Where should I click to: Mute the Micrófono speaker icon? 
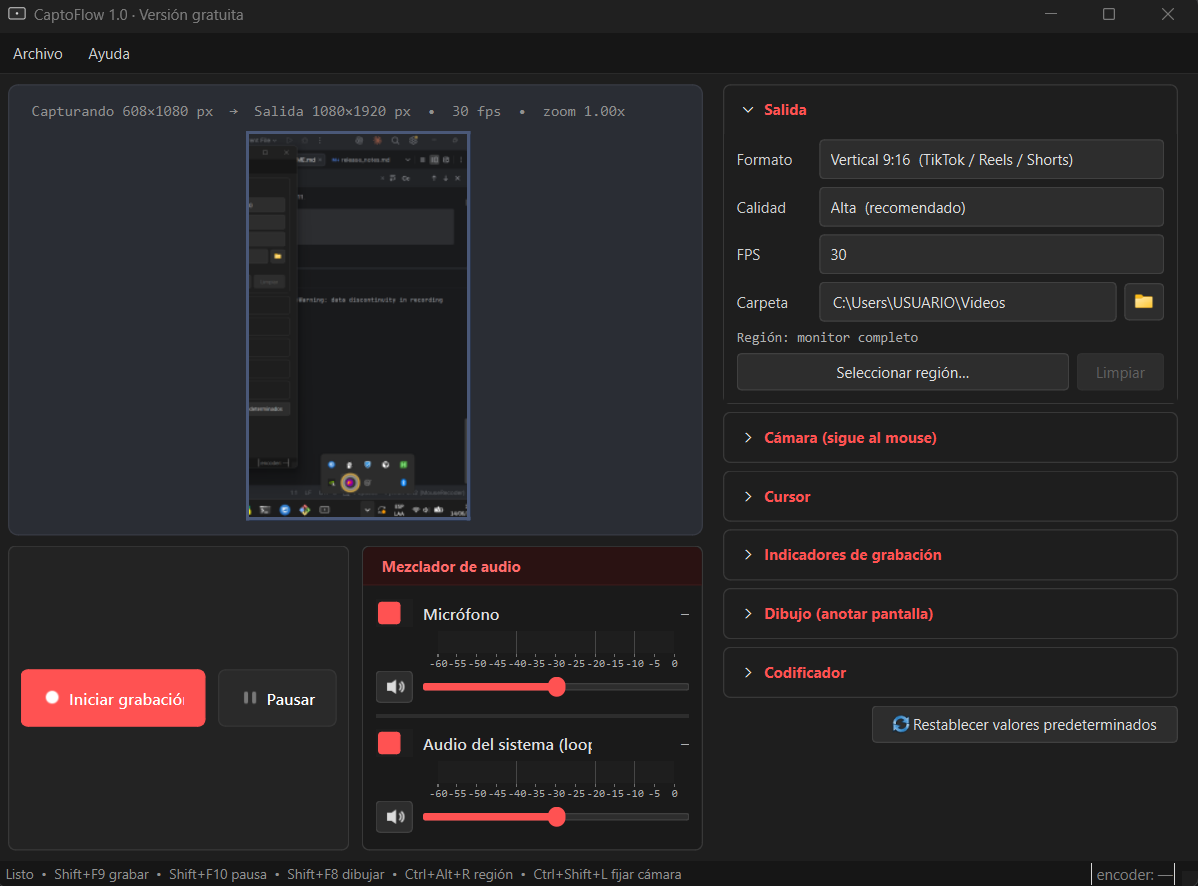coord(394,687)
